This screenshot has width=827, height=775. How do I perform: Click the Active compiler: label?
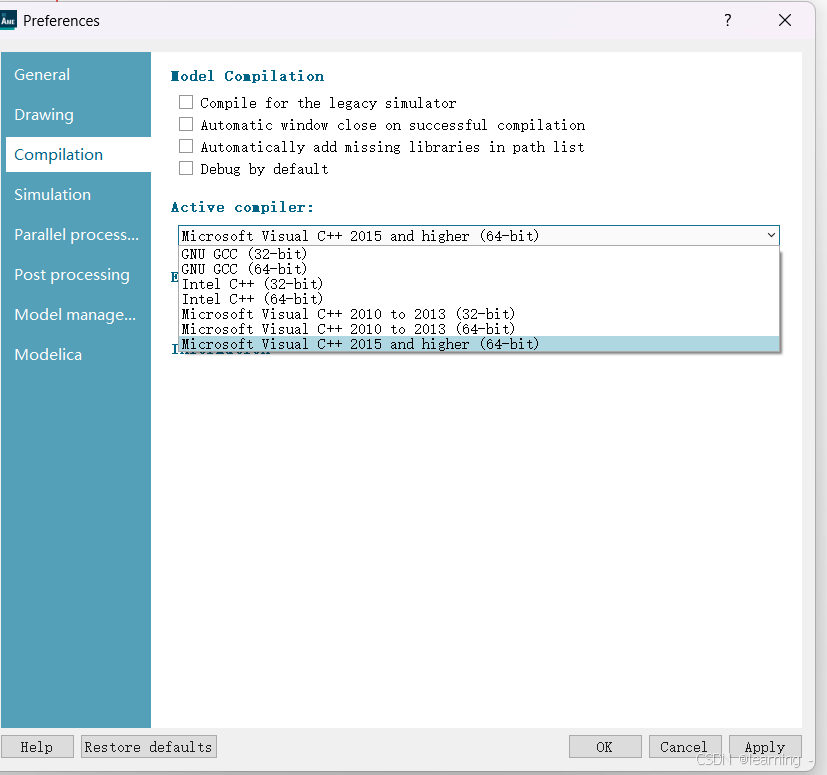242,207
